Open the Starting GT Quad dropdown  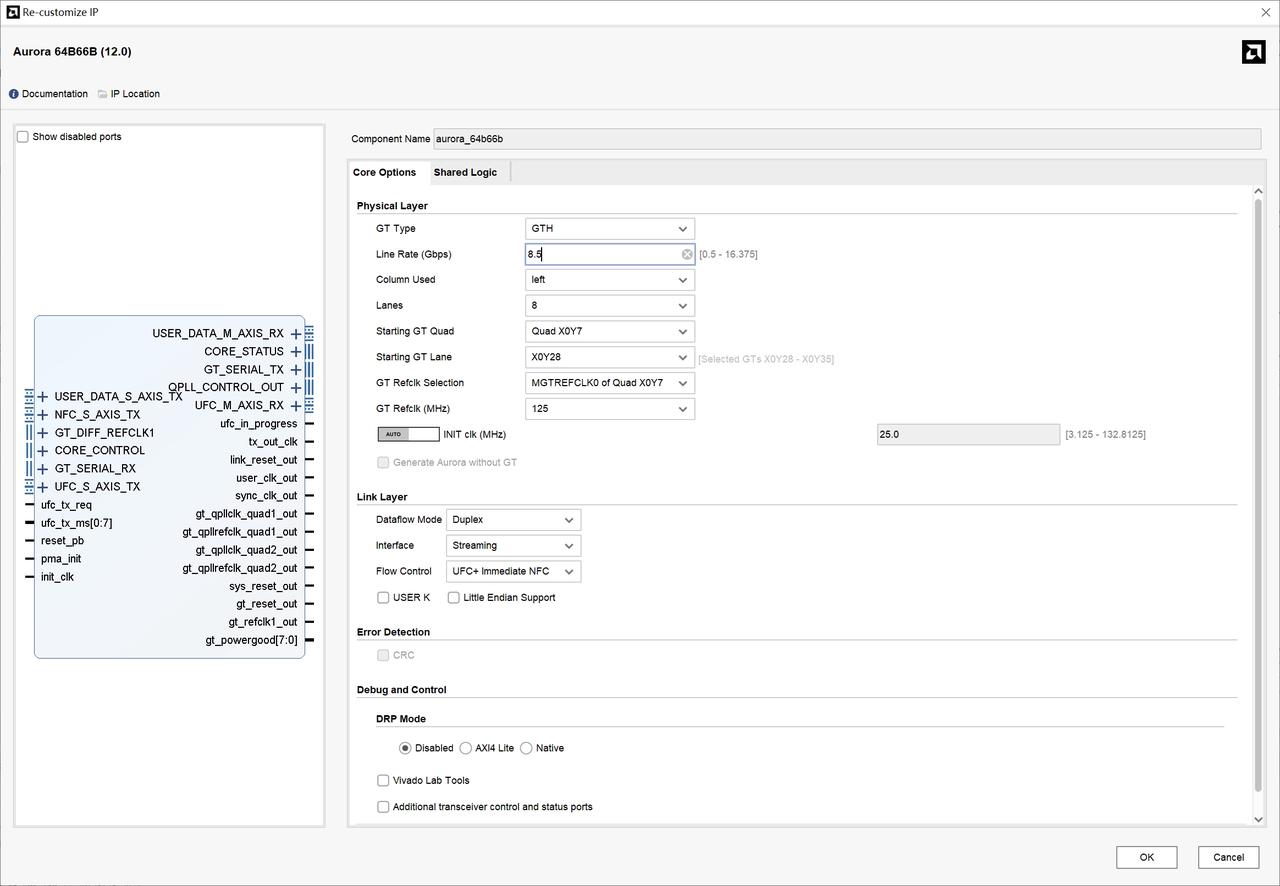tap(610, 332)
